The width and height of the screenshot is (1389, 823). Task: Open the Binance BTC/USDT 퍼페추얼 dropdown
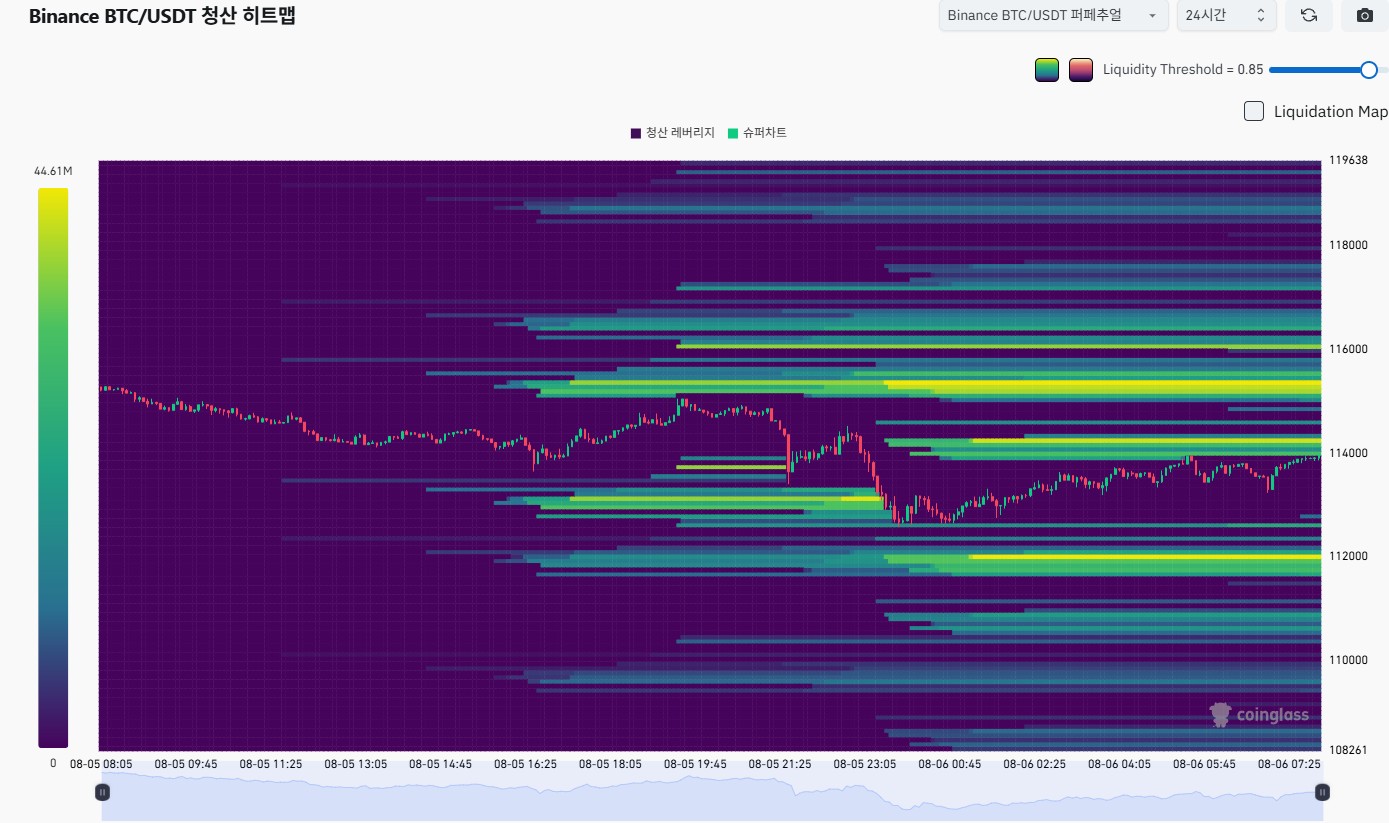(1053, 15)
